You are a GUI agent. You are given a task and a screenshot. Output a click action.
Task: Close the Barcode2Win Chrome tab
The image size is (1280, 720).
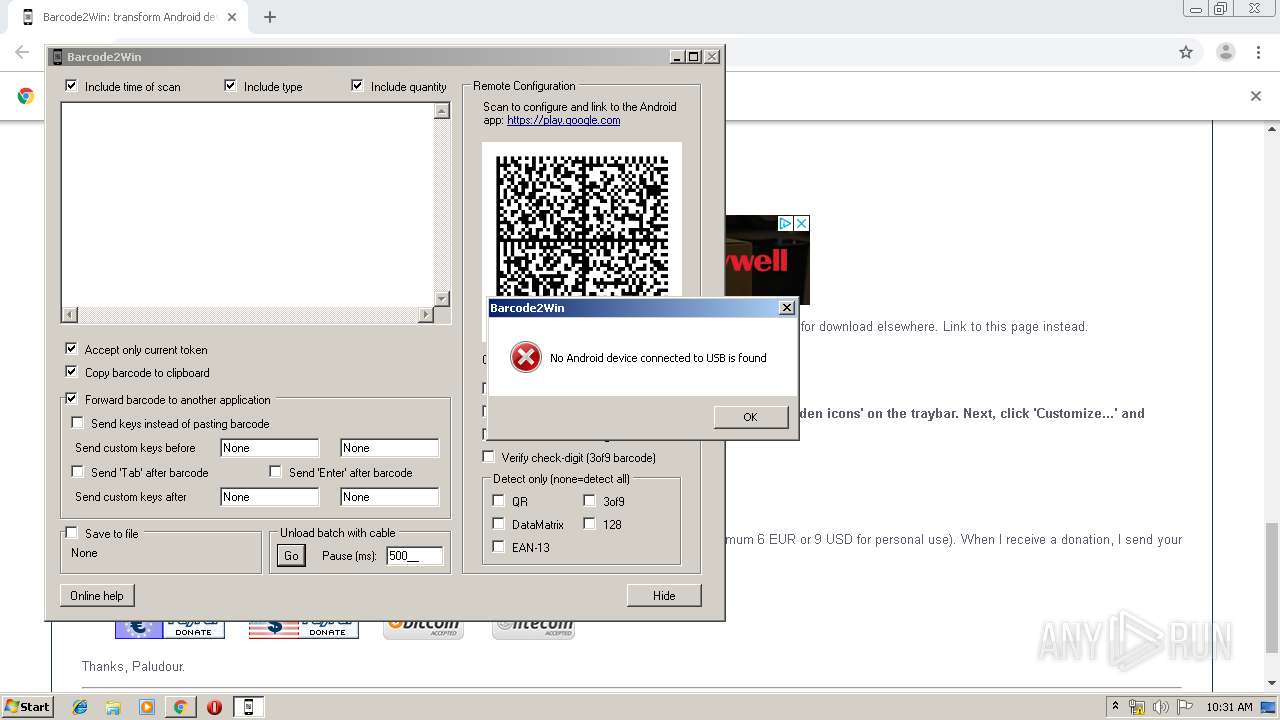pyautogui.click(x=232, y=17)
